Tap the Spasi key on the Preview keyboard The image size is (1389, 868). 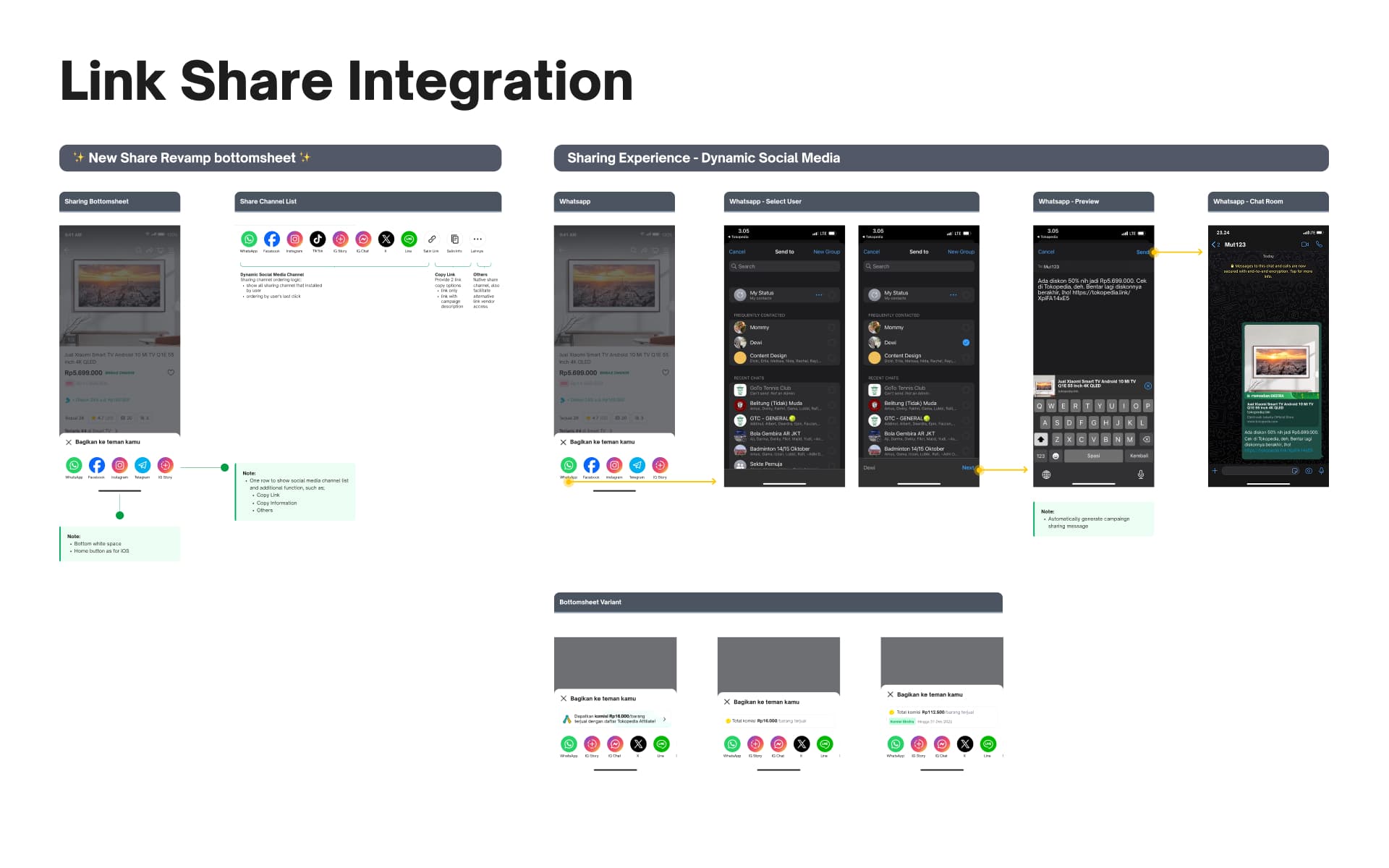click(1094, 456)
